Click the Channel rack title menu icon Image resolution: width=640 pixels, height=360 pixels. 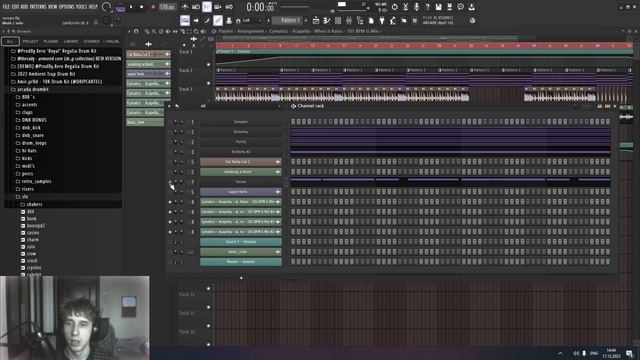coord(293,106)
